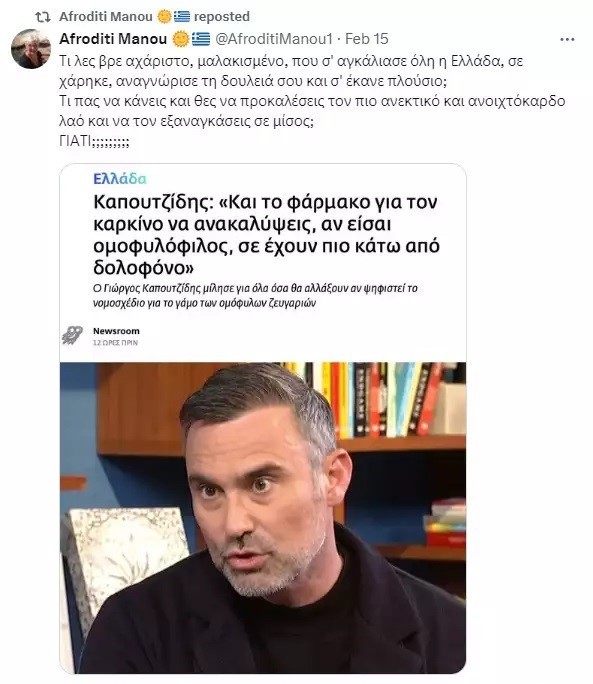Click the repost arrows icon at the top
This screenshot has height=684, width=593.
[x=42, y=17]
